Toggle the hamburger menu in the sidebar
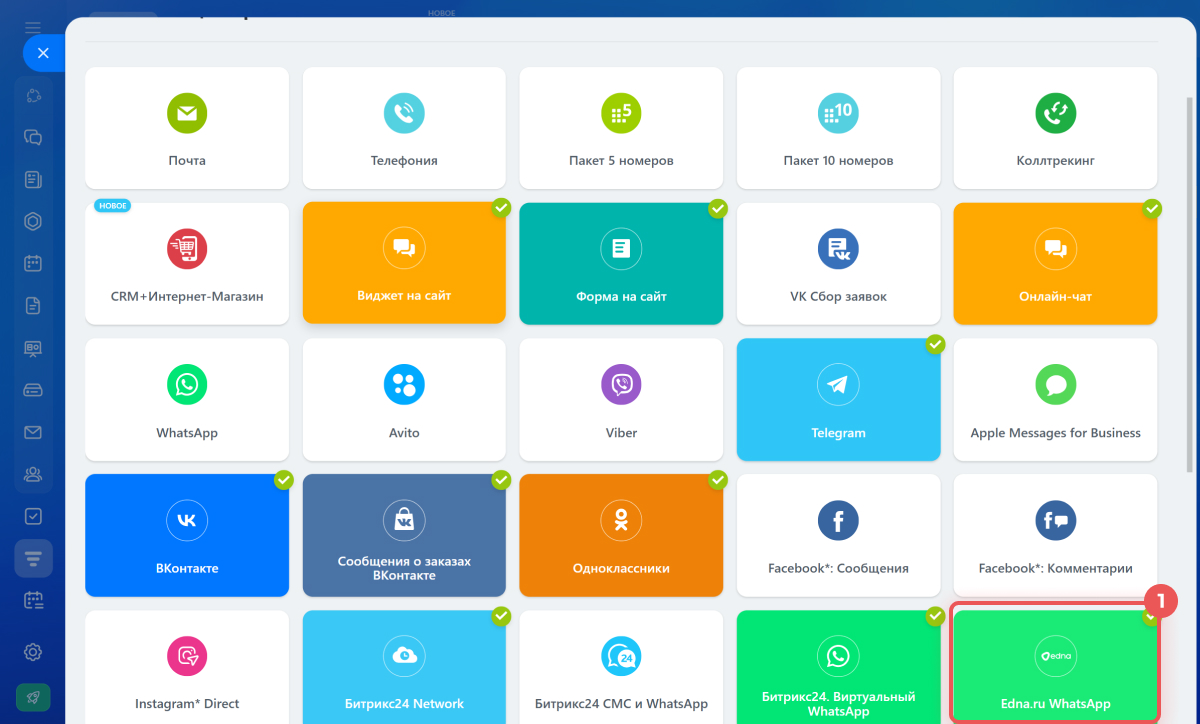The width and height of the screenshot is (1200, 724). pos(33,27)
